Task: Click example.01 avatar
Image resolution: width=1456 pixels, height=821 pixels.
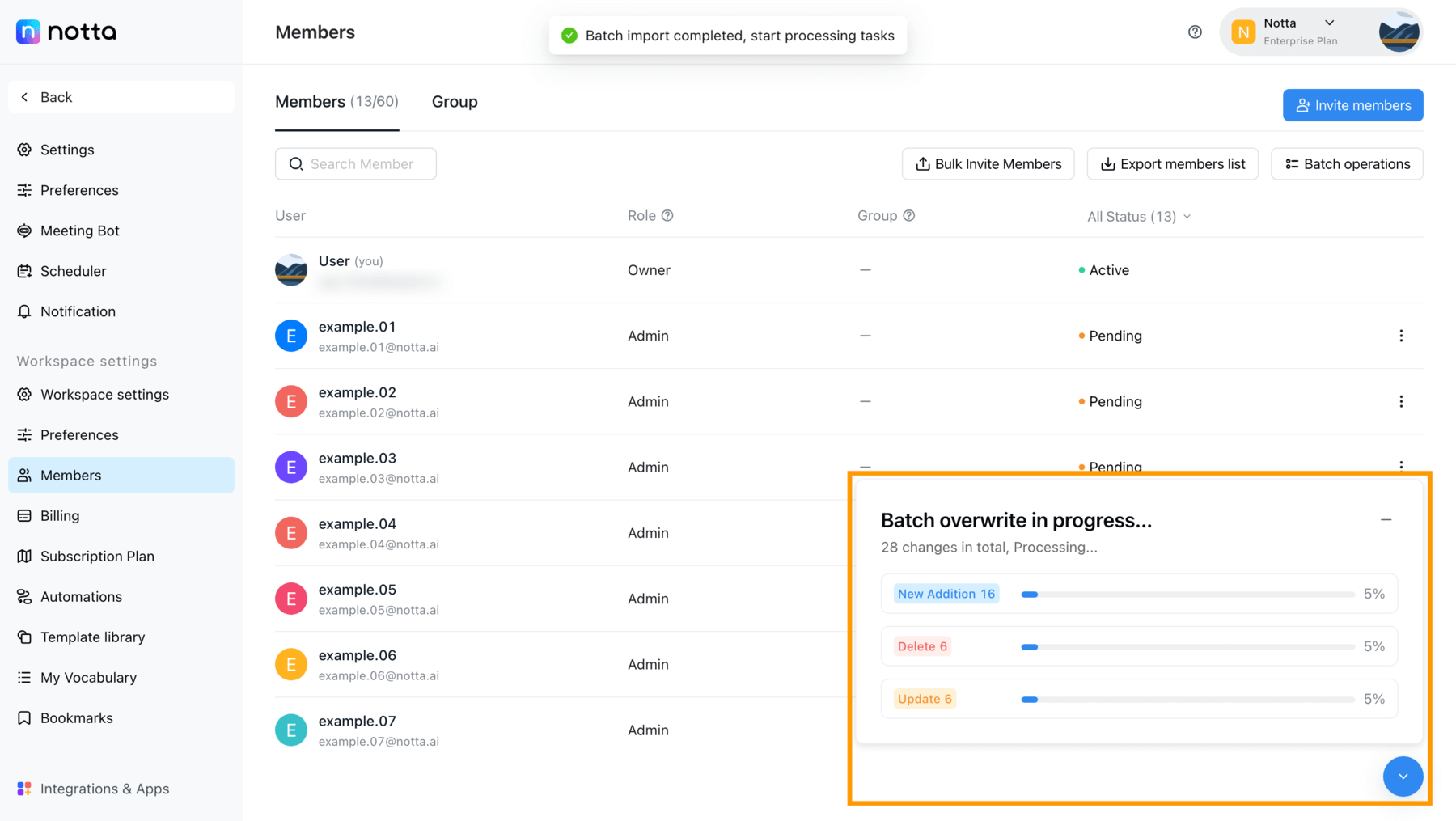Action: coord(291,336)
